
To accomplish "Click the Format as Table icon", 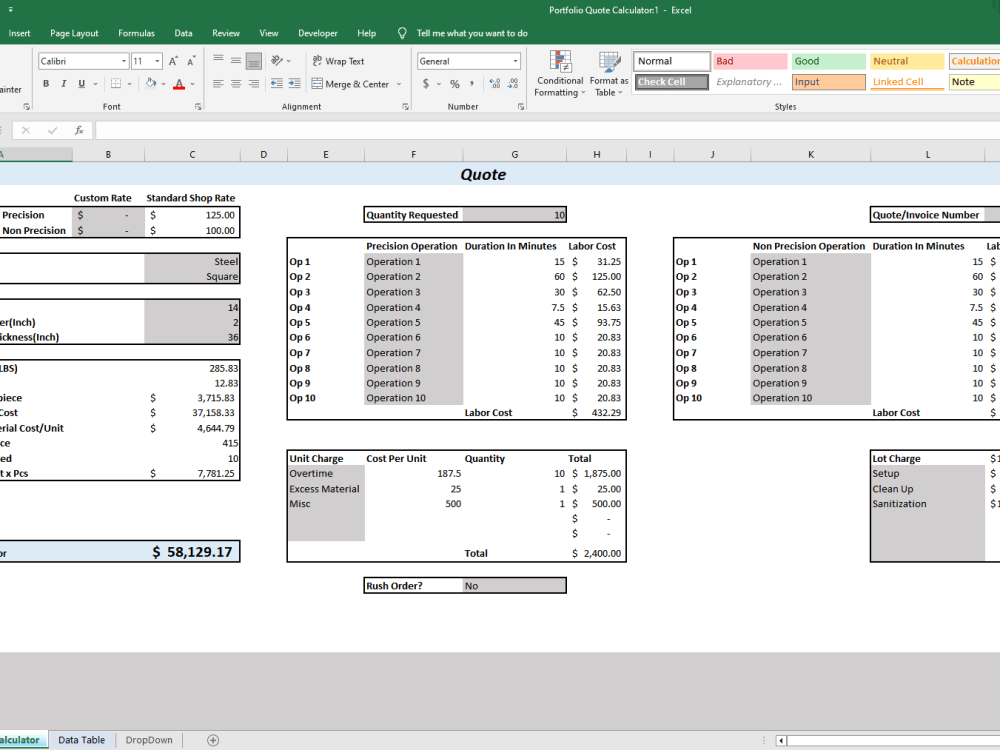I will pos(609,72).
